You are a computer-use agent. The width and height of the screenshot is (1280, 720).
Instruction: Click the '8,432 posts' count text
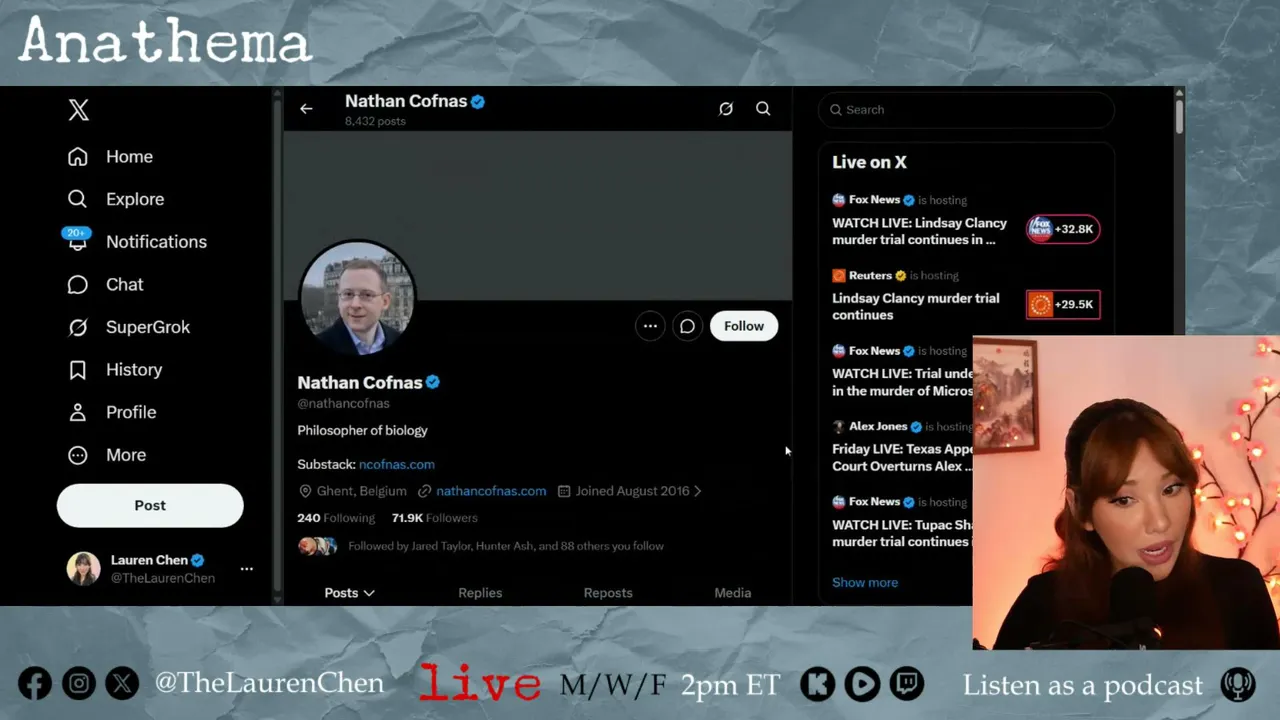[375, 121]
